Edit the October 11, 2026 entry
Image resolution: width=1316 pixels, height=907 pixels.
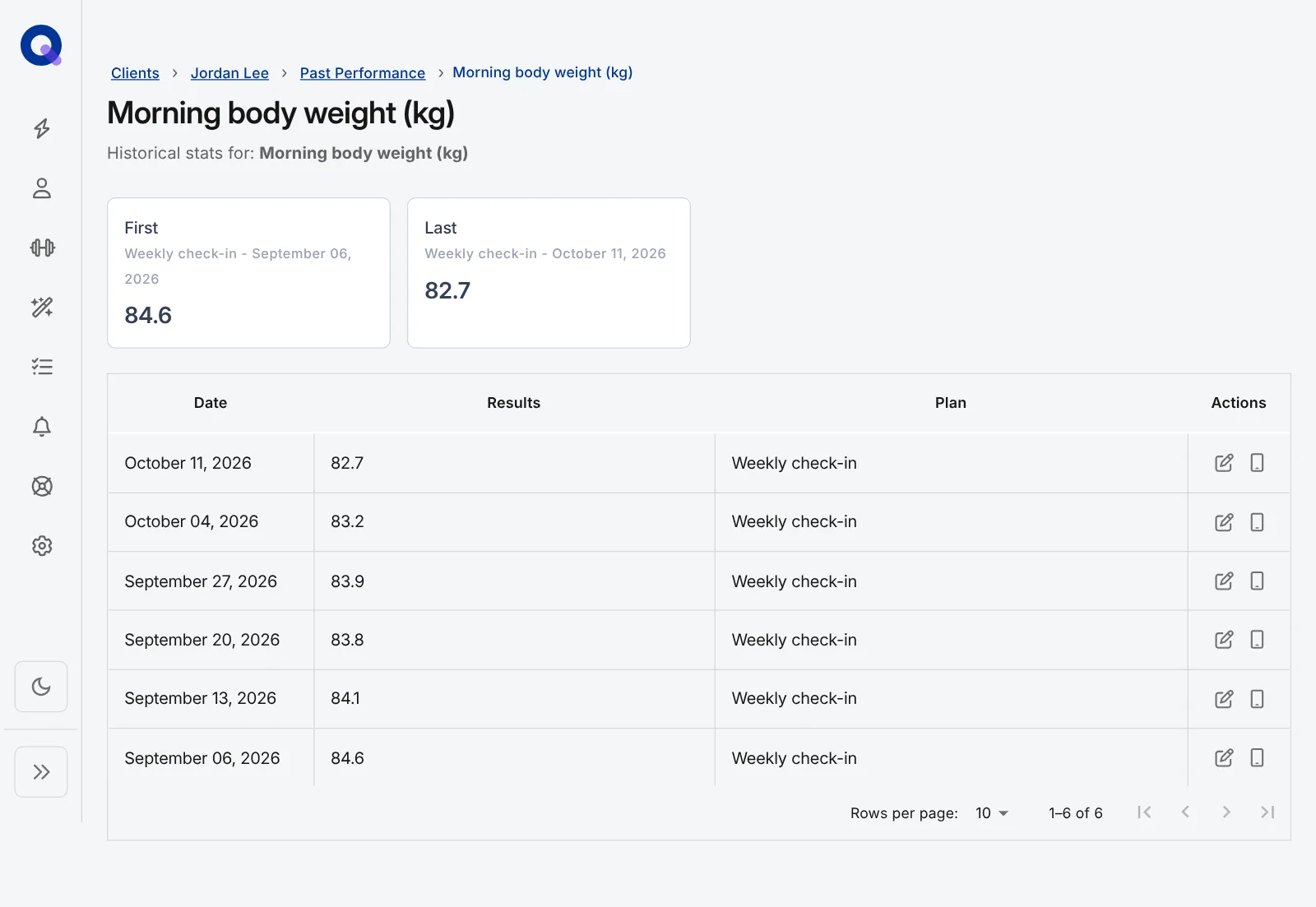tap(1224, 463)
